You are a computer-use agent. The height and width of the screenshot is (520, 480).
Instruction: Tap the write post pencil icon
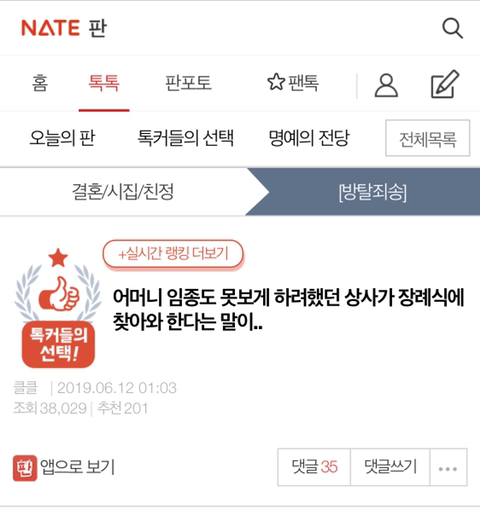click(445, 84)
